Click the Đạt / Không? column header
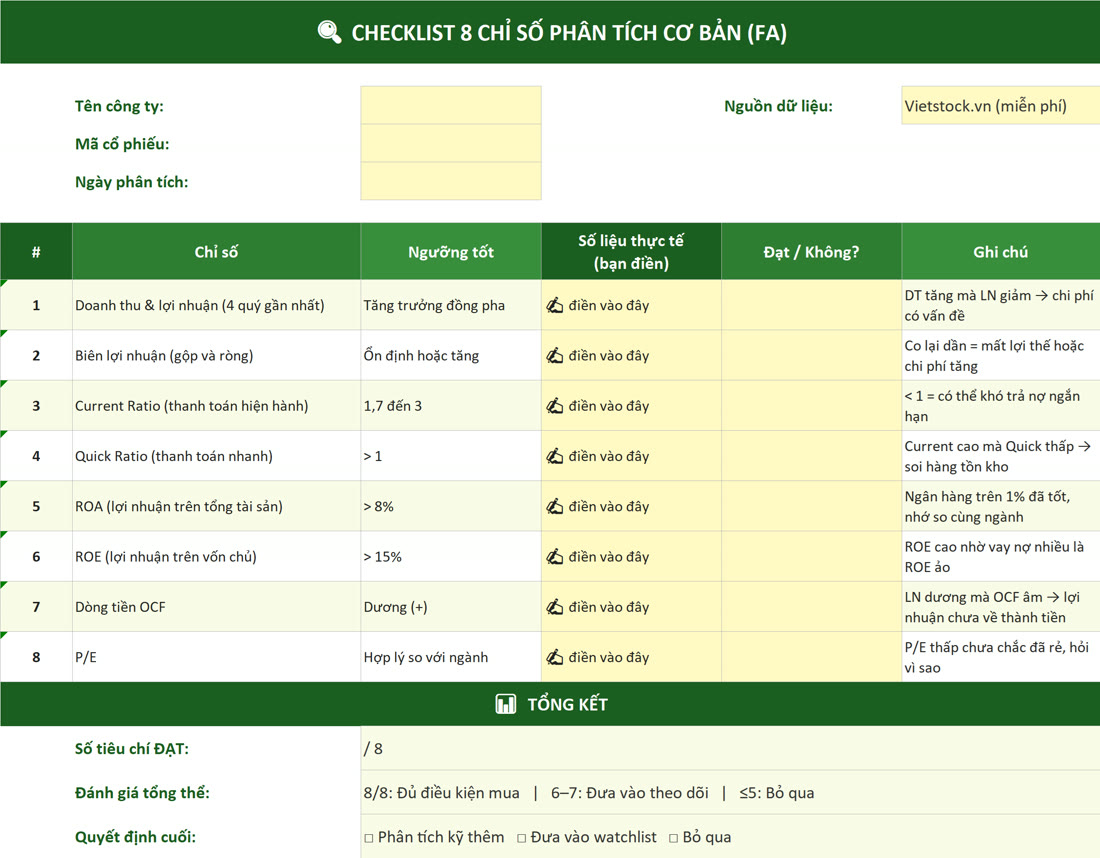The image size is (1100, 858). click(x=811, y=251)
